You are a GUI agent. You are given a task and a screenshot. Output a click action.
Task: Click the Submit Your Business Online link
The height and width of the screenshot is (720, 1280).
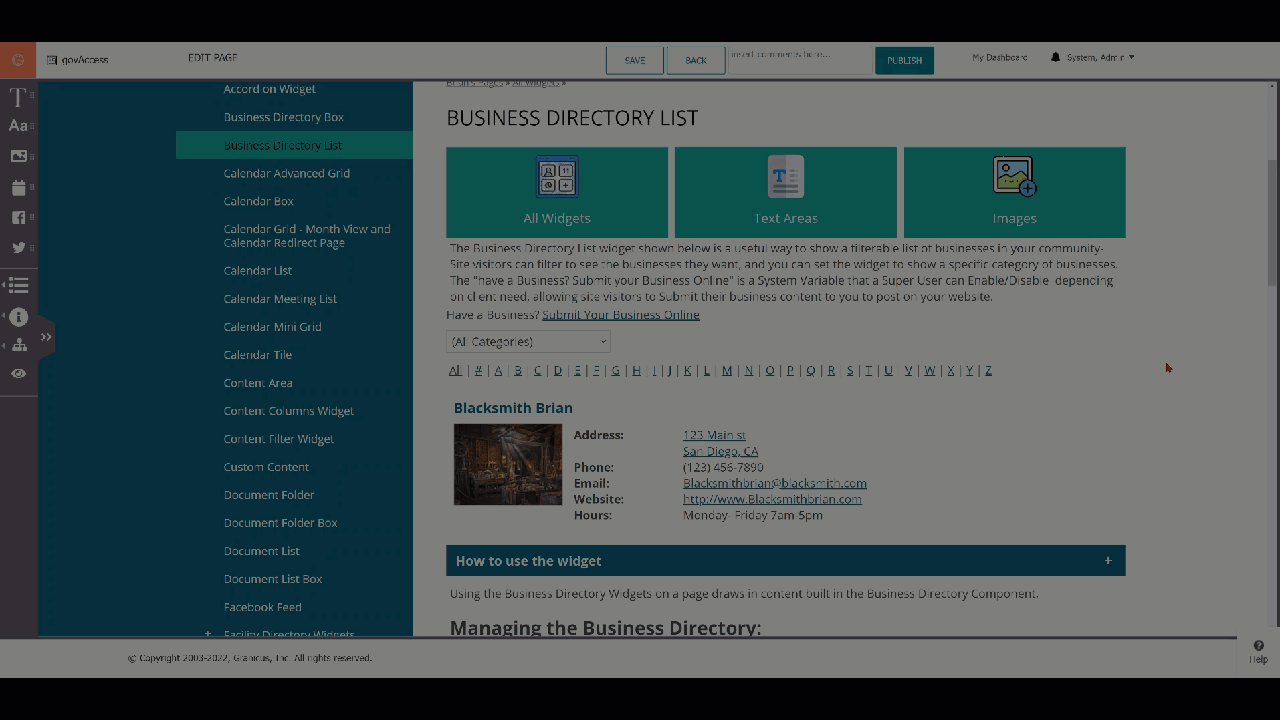pos(620,314)
